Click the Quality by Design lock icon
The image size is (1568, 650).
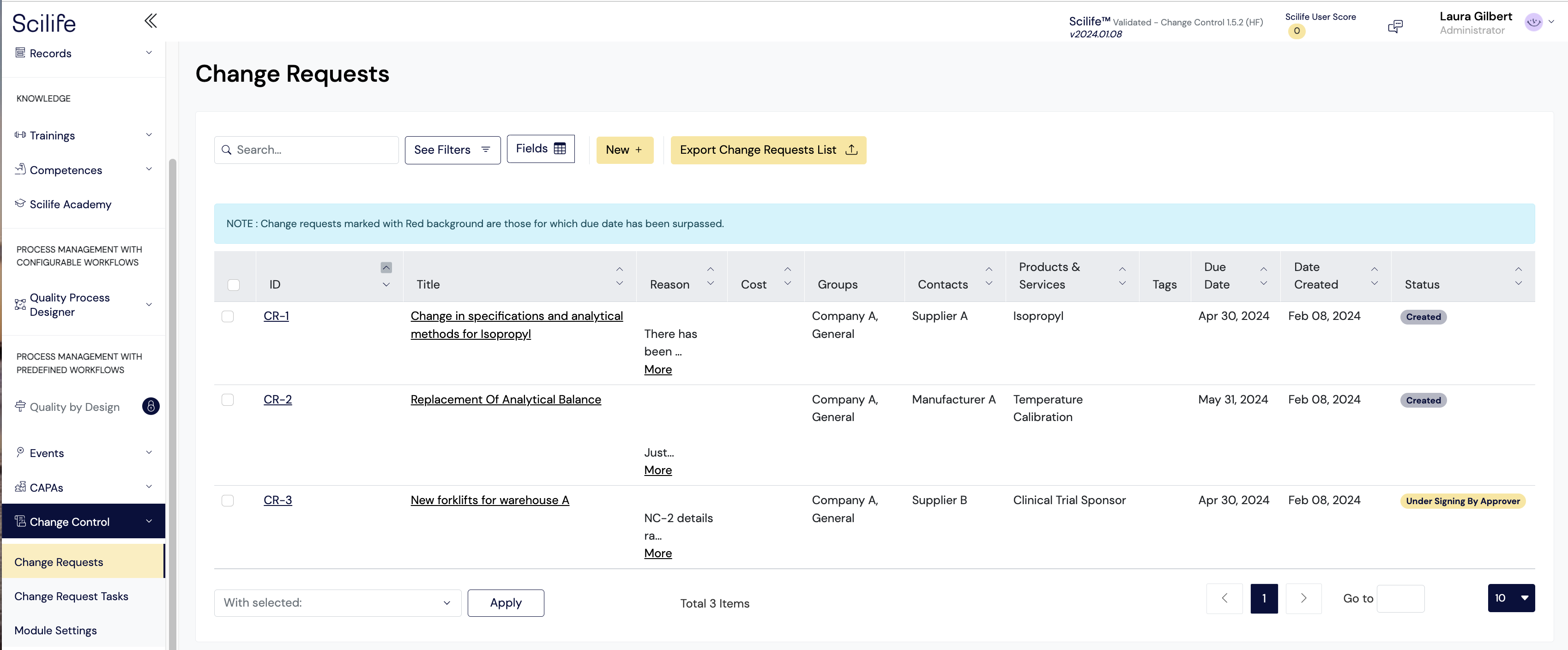pyautogui.click(x=151, y=407)
